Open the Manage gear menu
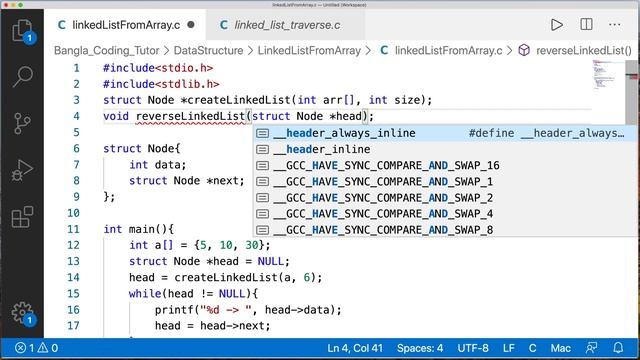640x360 pixels. coord(22,313)
